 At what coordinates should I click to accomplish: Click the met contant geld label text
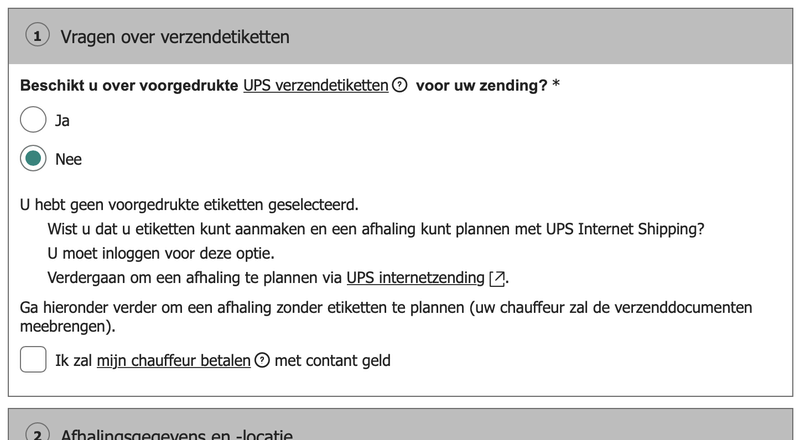pyautogui.click(x=332, y=360)
